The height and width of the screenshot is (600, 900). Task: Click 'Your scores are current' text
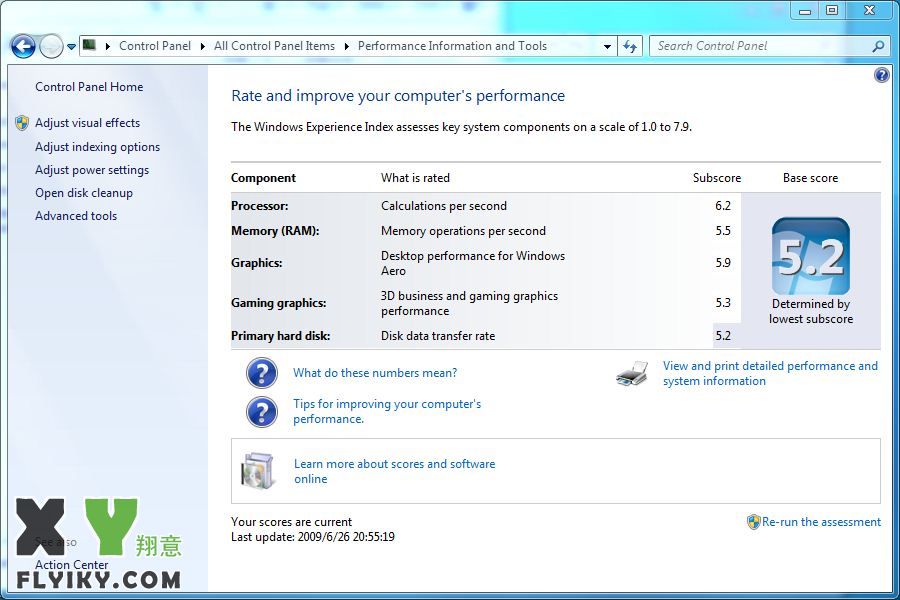(x=292, y=522)
